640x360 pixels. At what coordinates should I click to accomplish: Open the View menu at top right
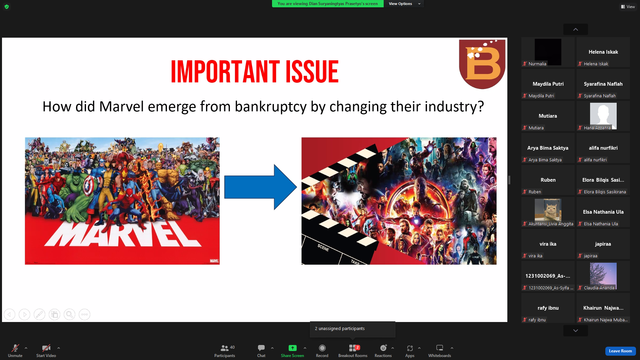coord(628,7)
